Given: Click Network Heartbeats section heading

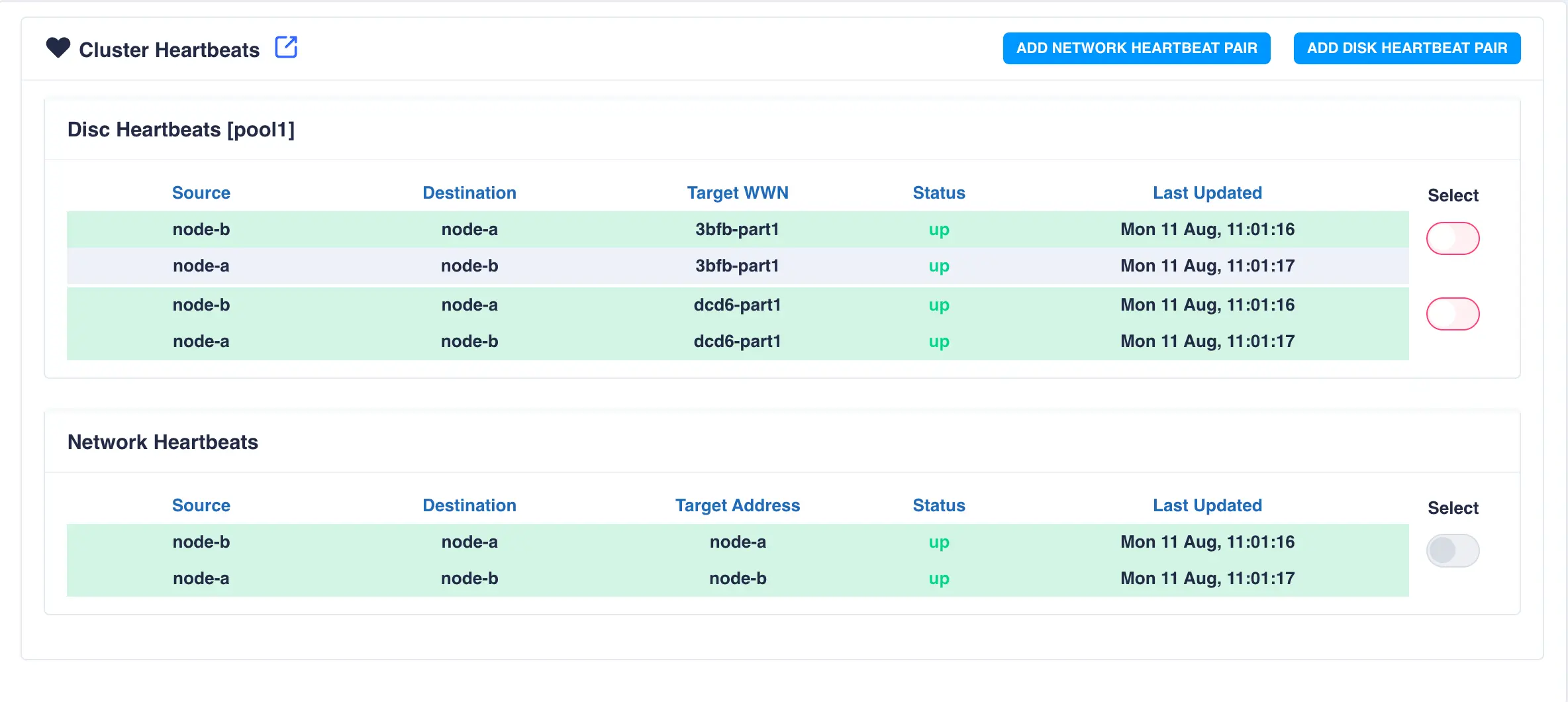Looking at the screenshot, I should [x=163, y=442].
